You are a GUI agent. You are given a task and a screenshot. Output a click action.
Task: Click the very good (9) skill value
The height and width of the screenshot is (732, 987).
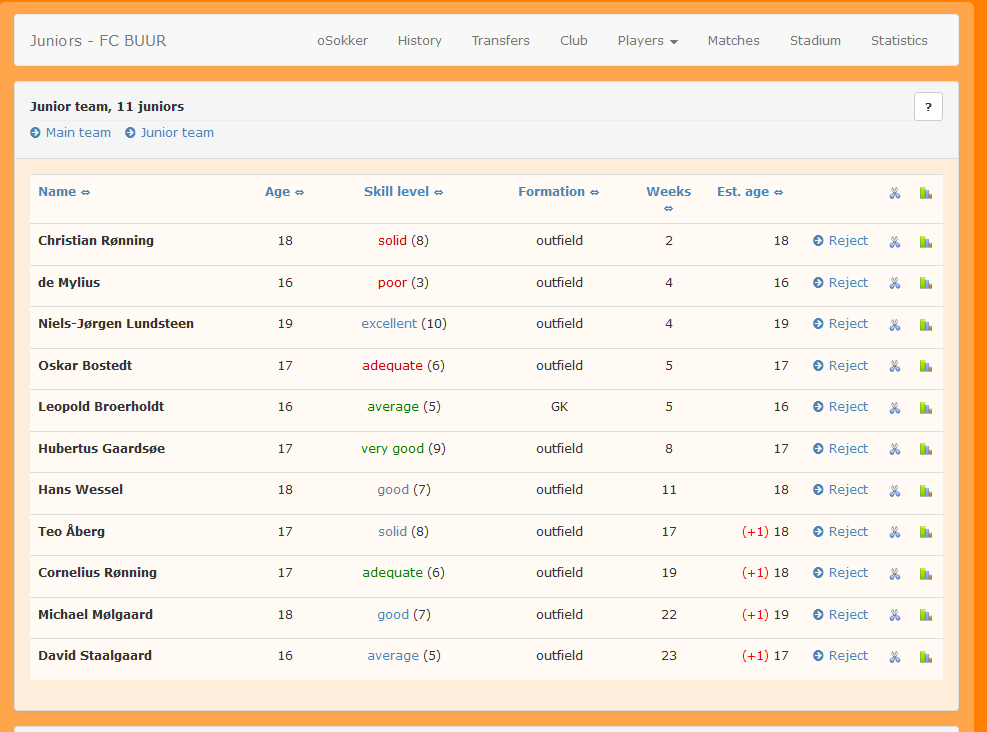403,449
